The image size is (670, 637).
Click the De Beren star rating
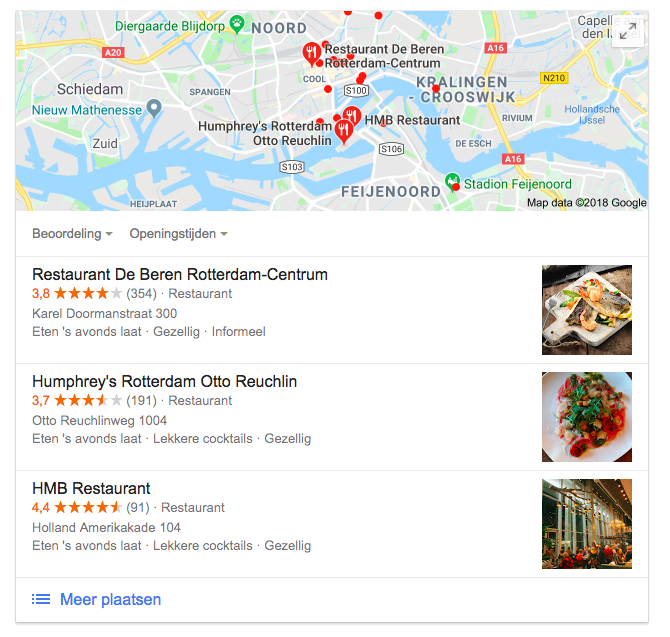88,294
